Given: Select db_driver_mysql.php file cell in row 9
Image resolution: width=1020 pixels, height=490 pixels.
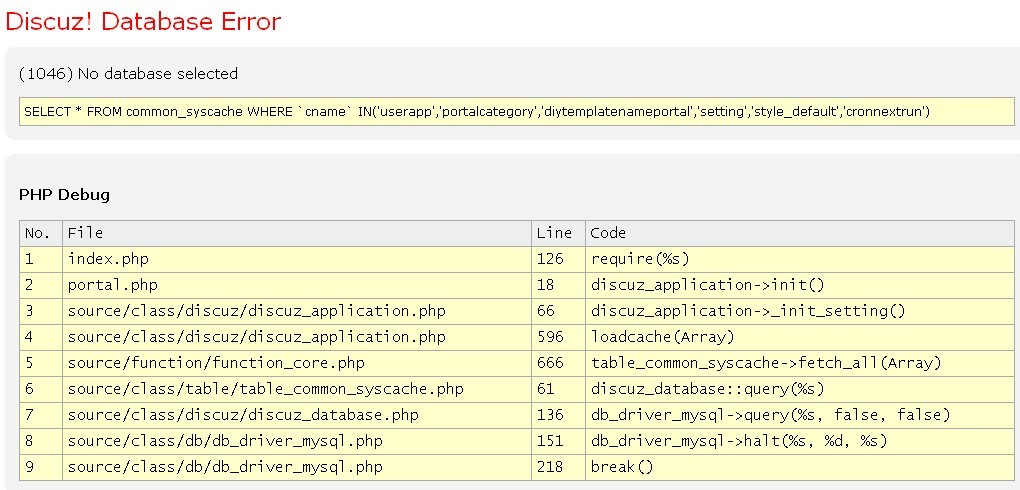Looking at the screenshot, I should [297, 467].
